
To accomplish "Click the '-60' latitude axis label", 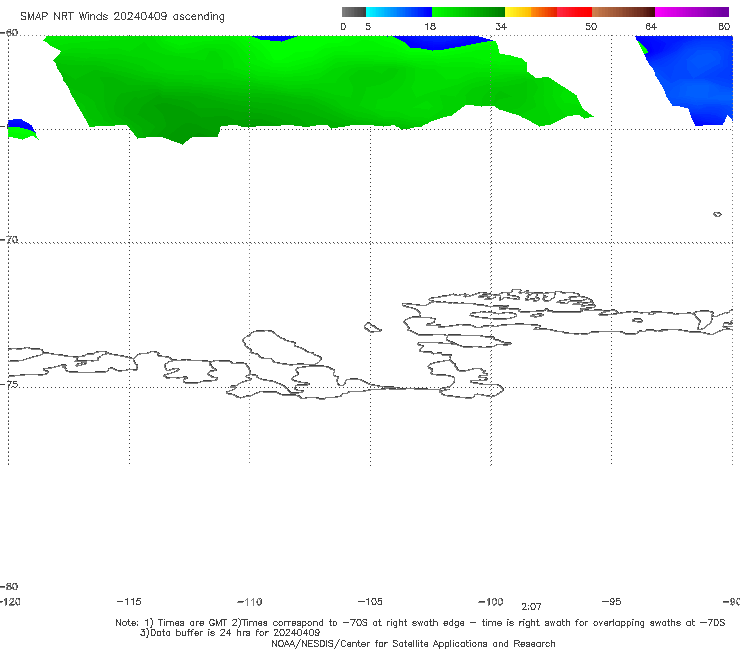I will point(9,33).
